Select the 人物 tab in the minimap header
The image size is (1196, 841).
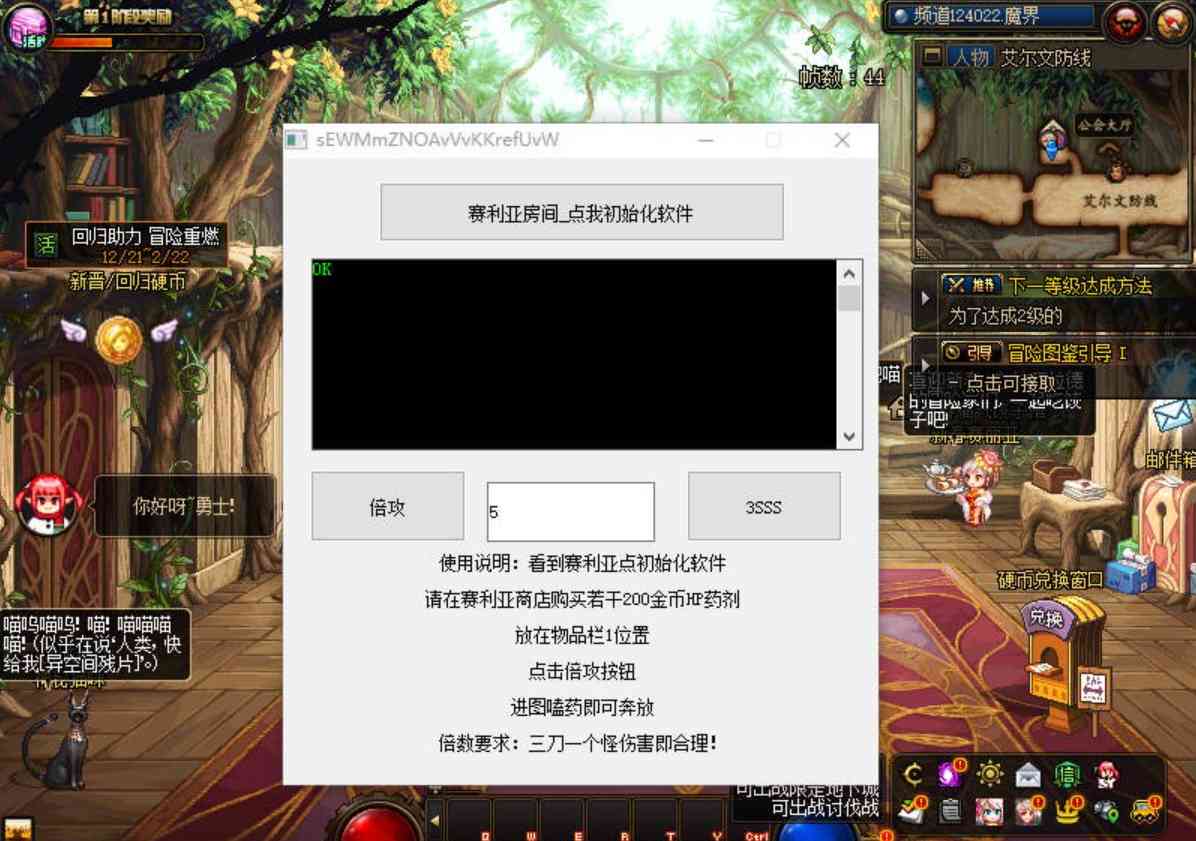tap(970, 56)
